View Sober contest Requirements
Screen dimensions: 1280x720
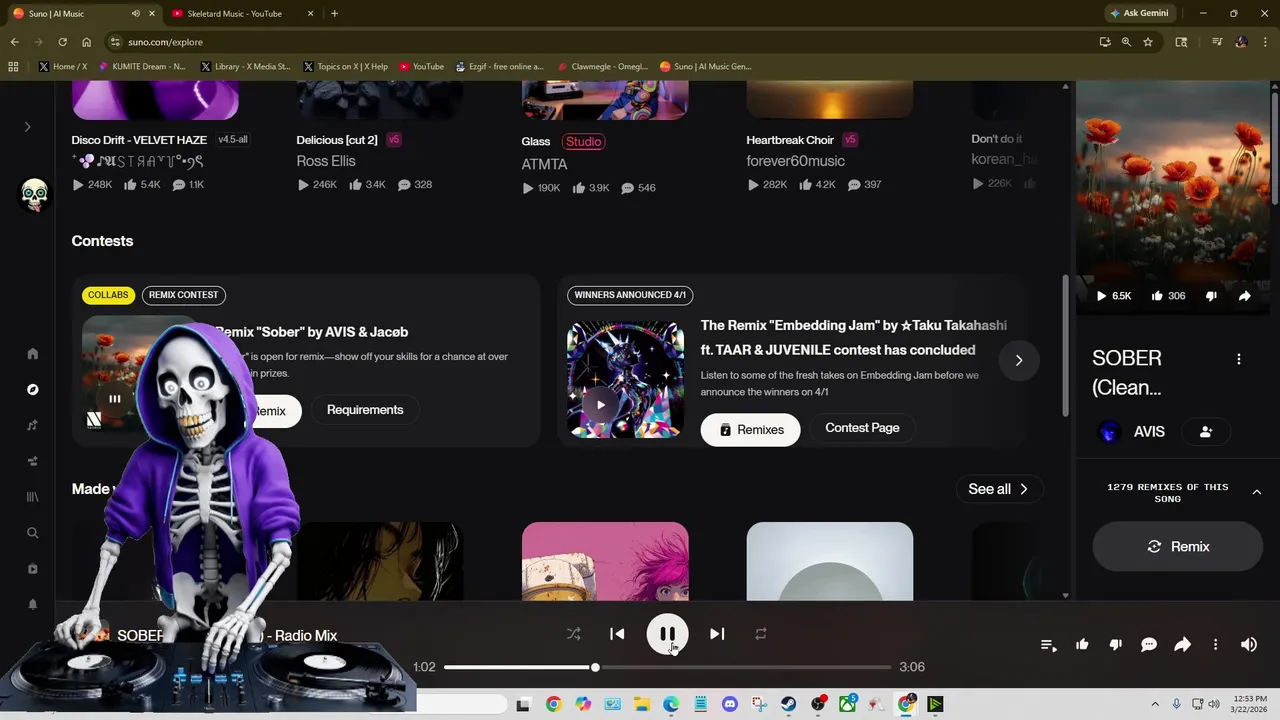[x=365, y=410]
